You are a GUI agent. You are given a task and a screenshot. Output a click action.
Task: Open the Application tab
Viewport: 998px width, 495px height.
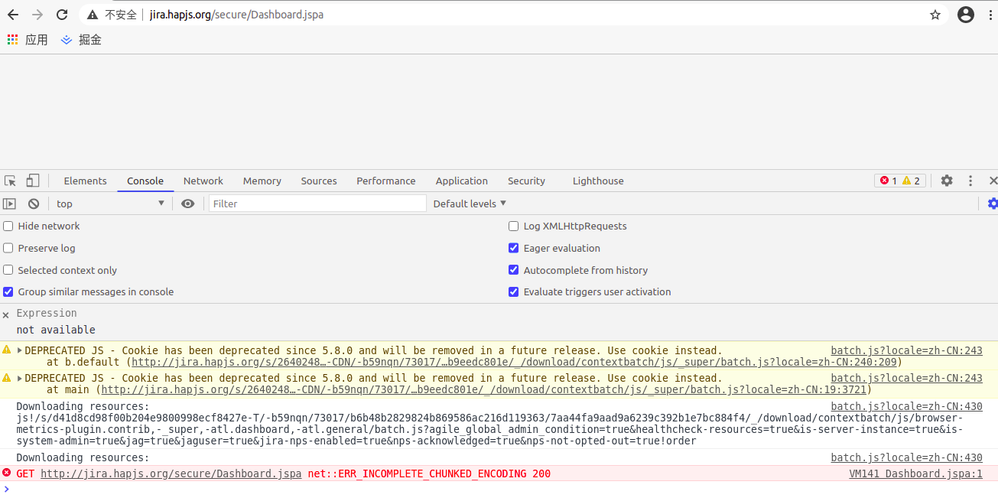(x=461, y=181)
